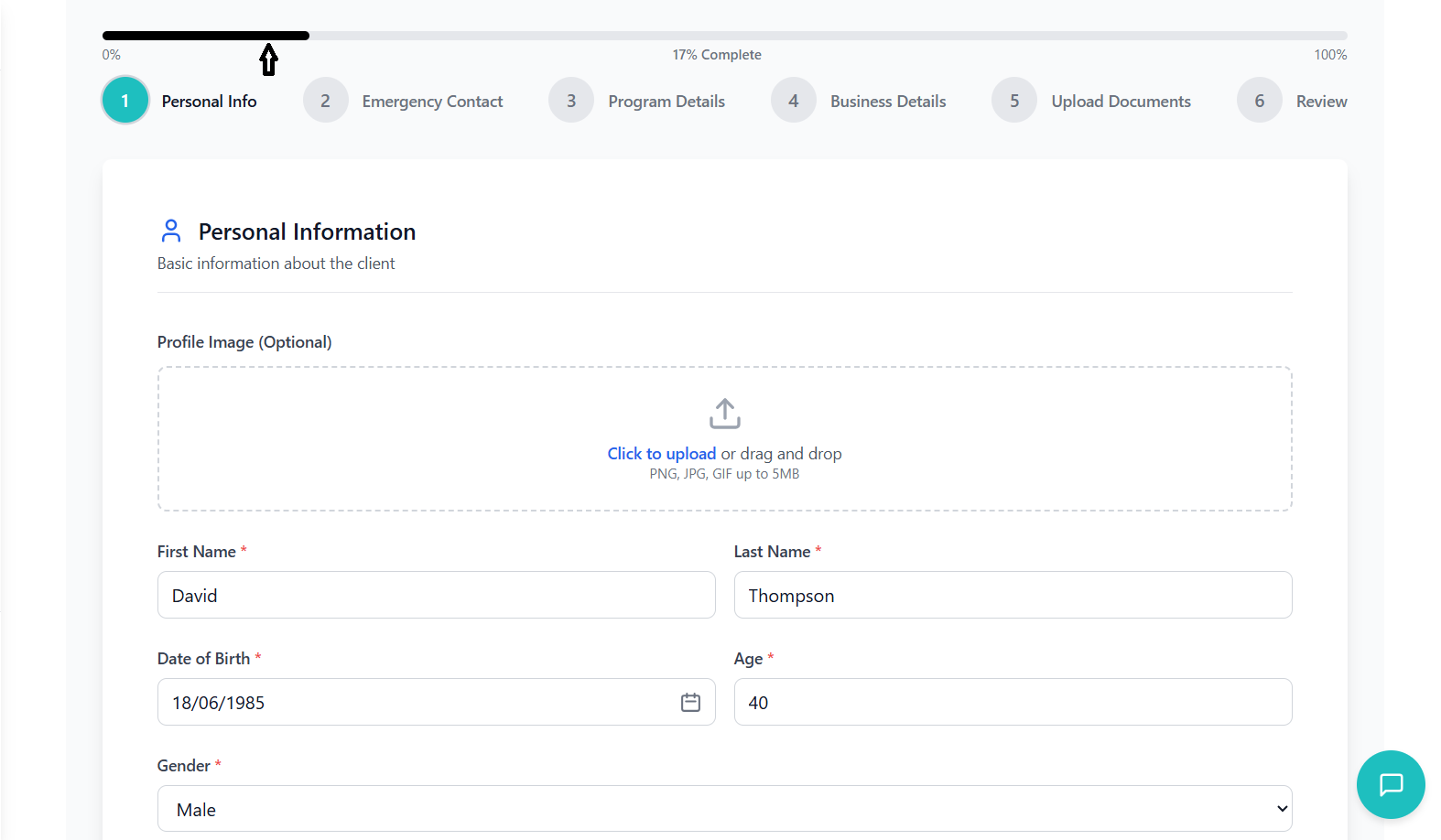Go to Review step
Viewport: 1441px width, 840px height.
coord(1321,102)
